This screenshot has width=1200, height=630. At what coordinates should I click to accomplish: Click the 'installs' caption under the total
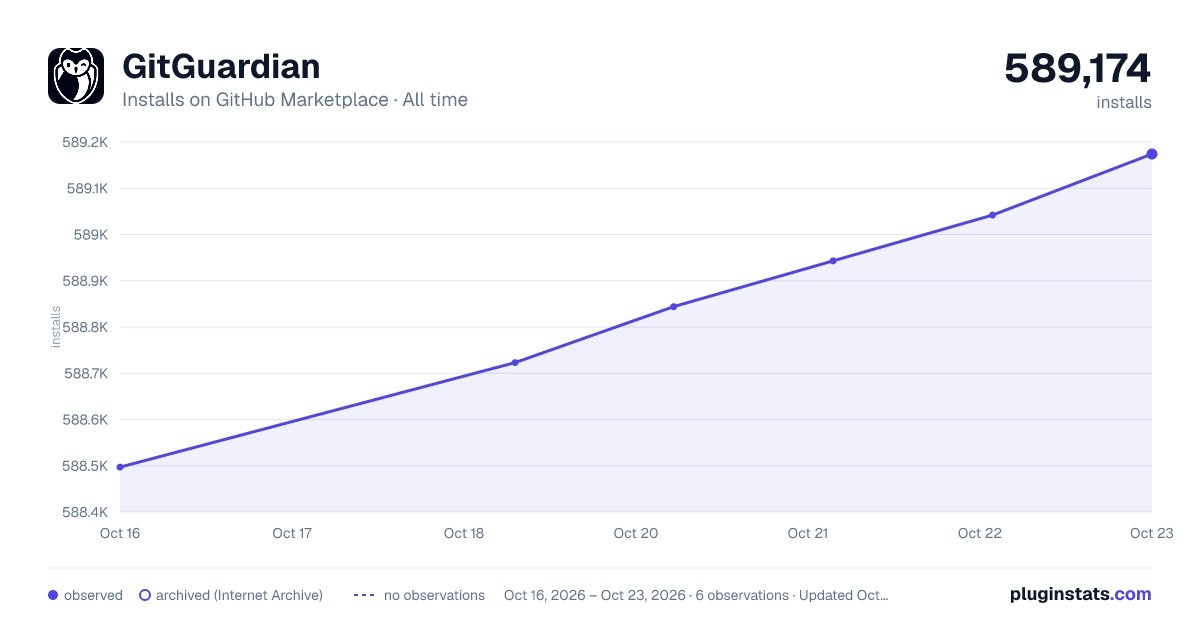(x=1124, y=102)
